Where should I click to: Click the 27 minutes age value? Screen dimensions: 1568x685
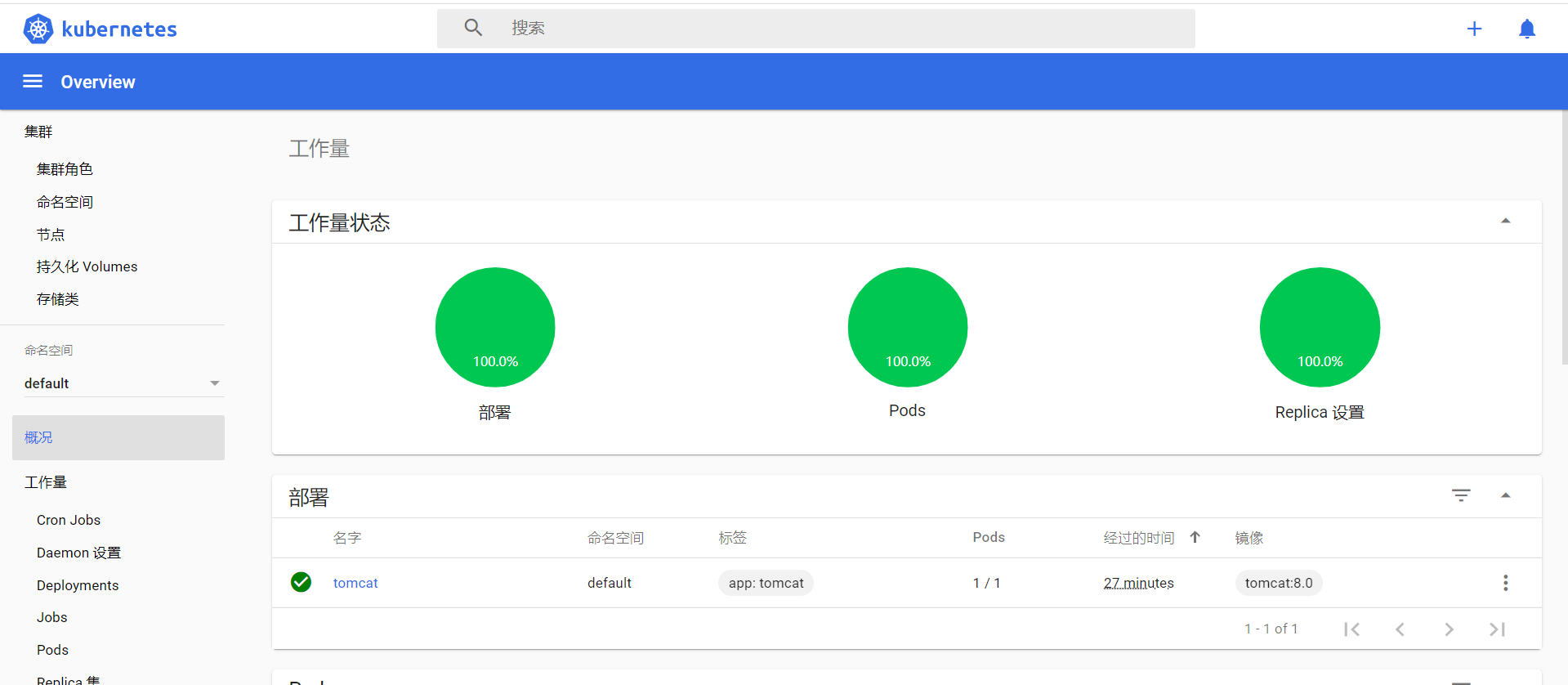click(1139, 583)
